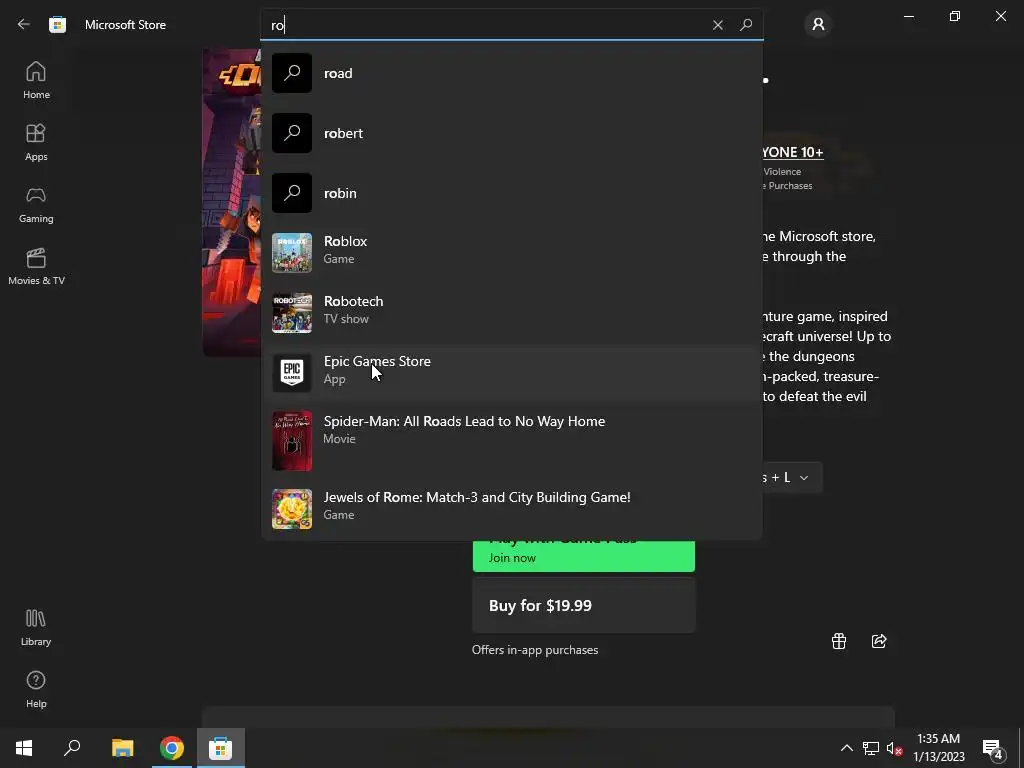1024x768 pixels.
Task: Open the Movies & TV section
Action: [x=36, y=266]
